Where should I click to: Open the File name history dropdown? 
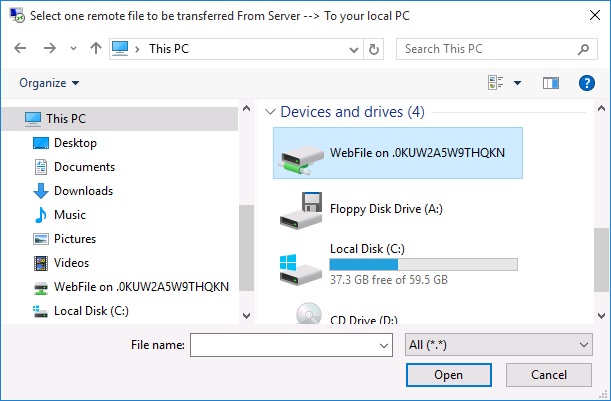384,345
